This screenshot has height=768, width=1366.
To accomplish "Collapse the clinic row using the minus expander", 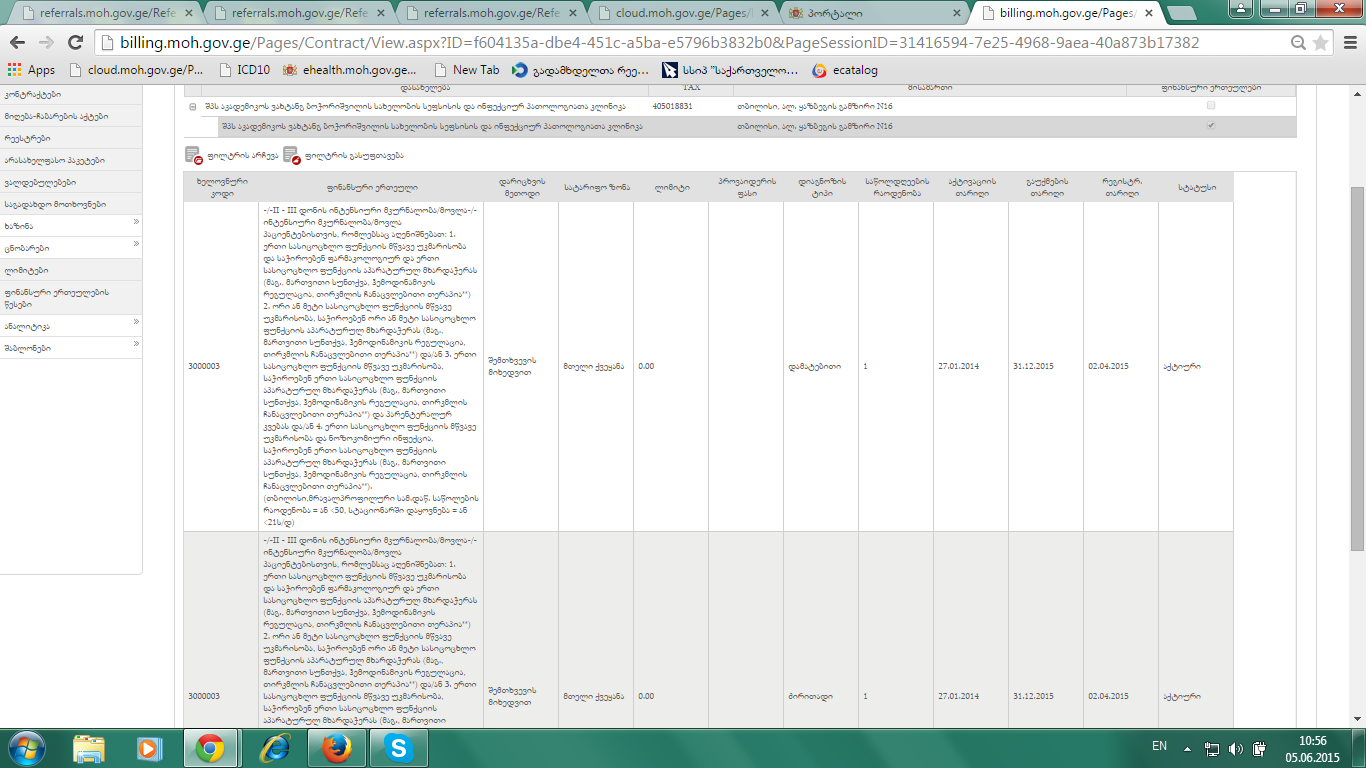I will (192, 105).
